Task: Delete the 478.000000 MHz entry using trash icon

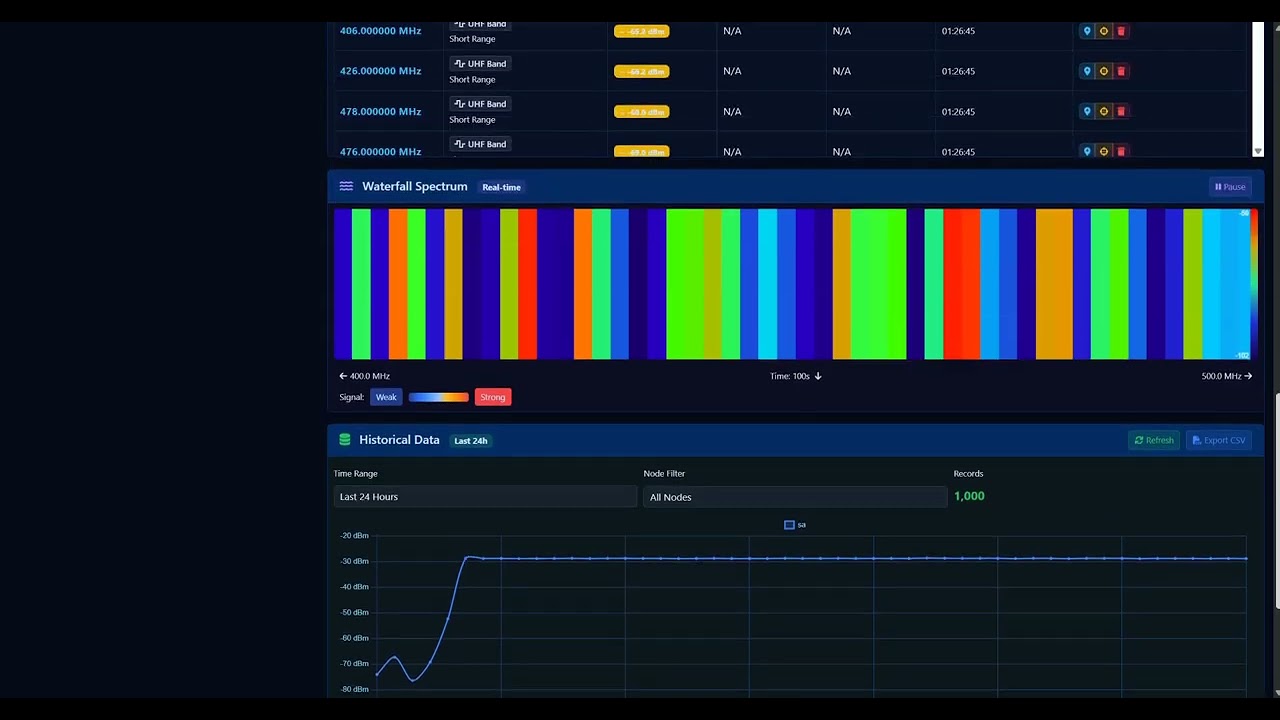Action: point(1121,111)
